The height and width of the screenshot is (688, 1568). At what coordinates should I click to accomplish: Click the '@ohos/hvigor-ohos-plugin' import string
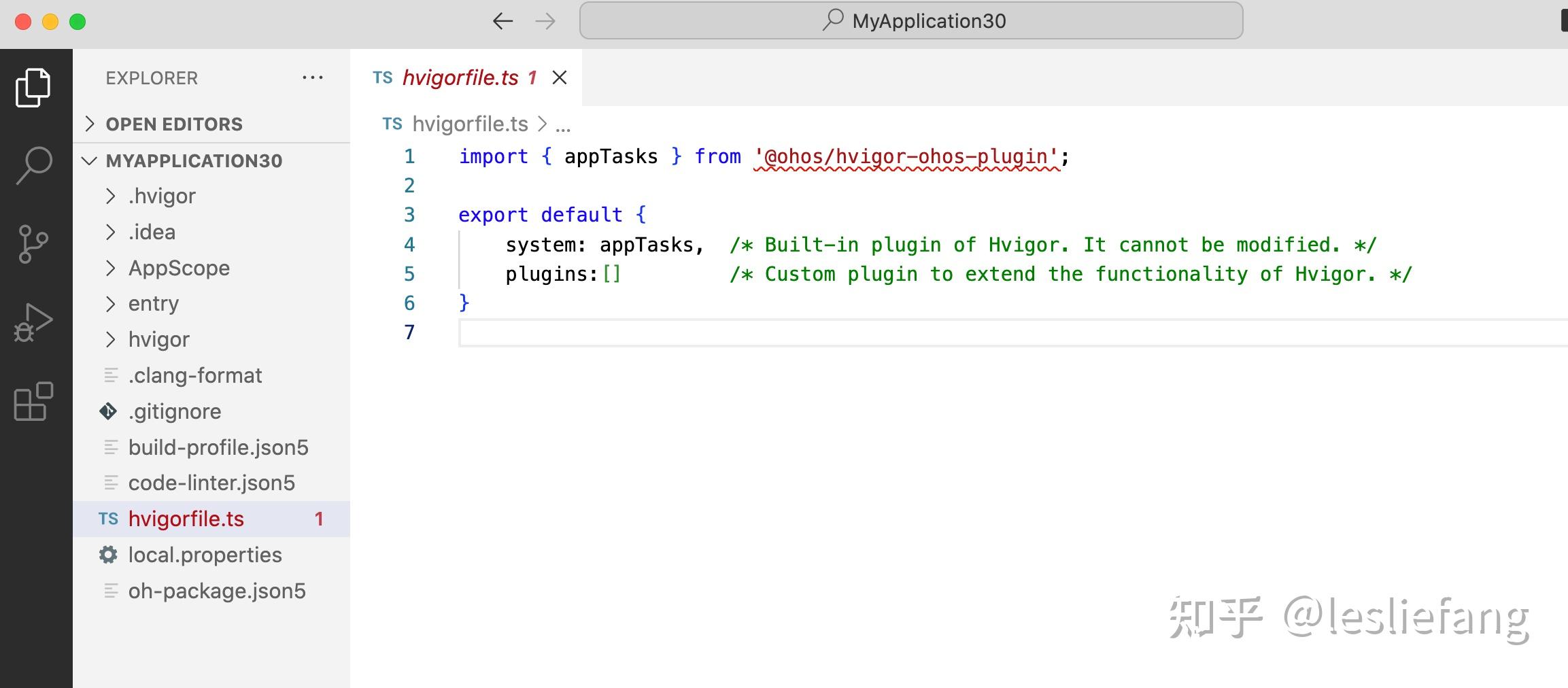click(x=906, y=157)
